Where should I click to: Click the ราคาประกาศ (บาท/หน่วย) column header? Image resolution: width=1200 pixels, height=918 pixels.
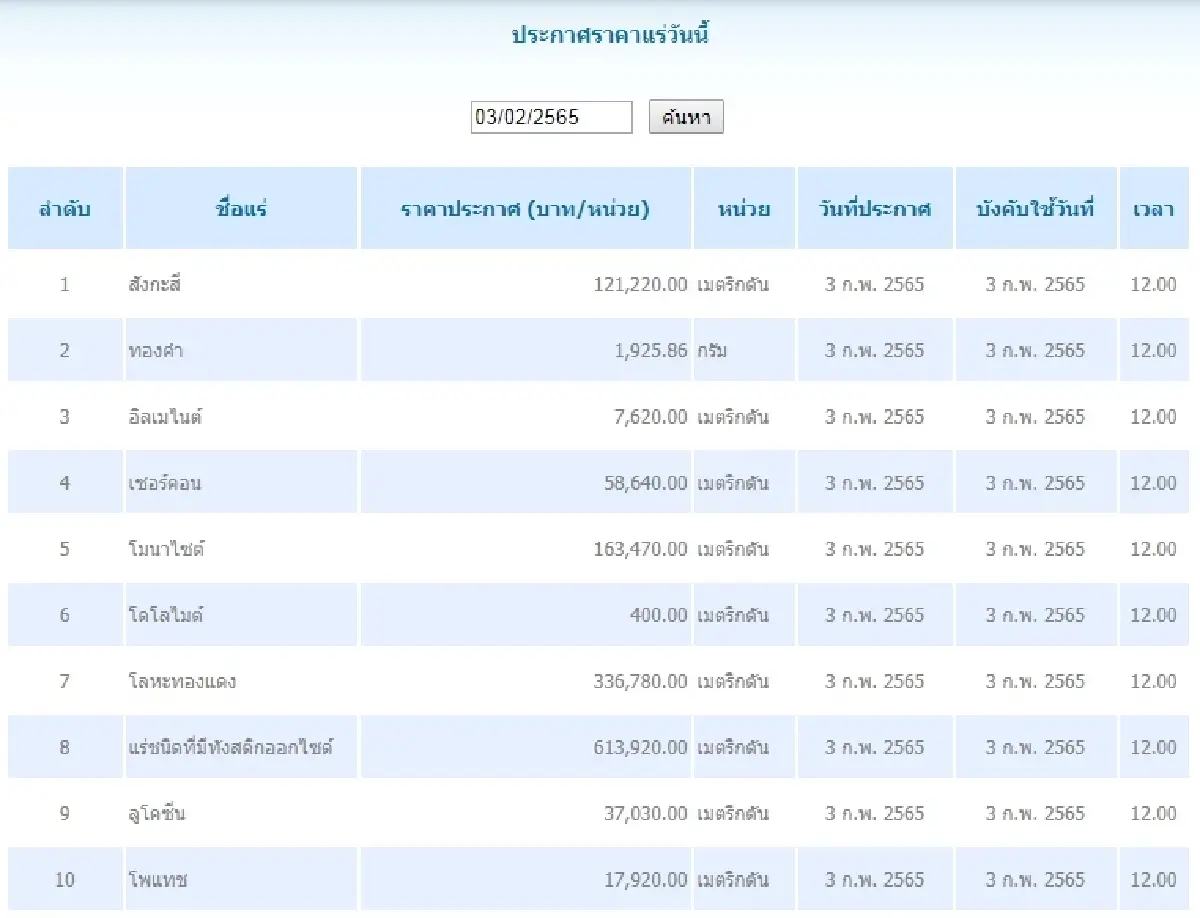[x=525, y=209]
